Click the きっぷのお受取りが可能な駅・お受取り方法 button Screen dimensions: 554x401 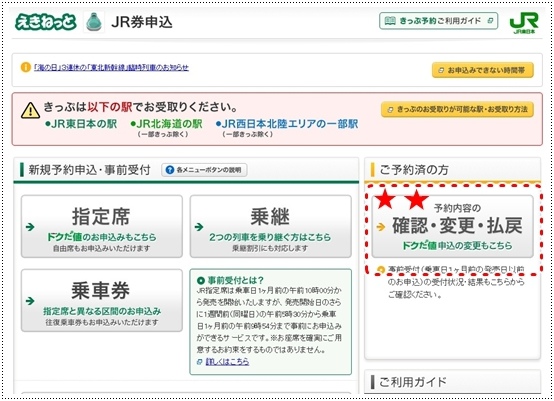tap(457, 110)
